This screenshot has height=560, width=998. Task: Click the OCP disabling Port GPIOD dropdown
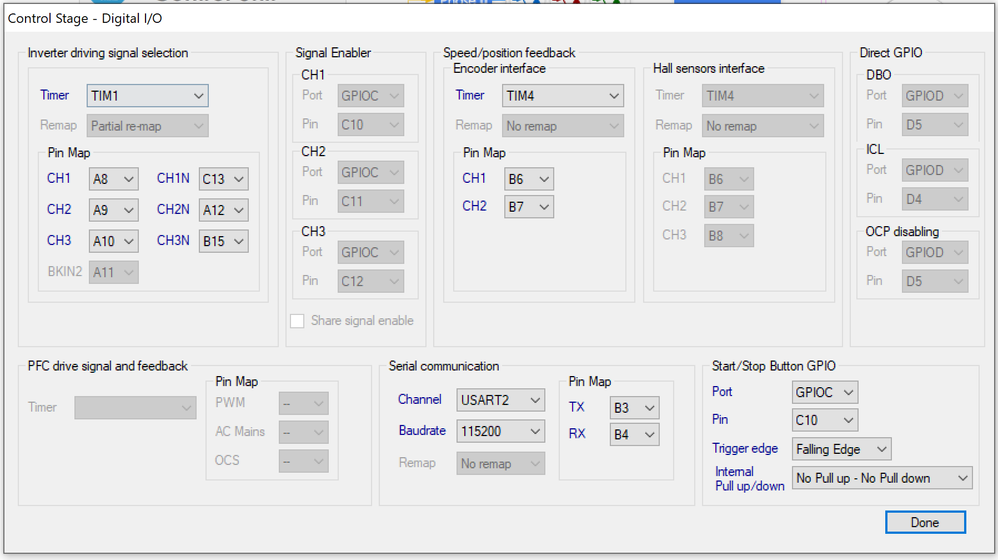pos(935,252)
